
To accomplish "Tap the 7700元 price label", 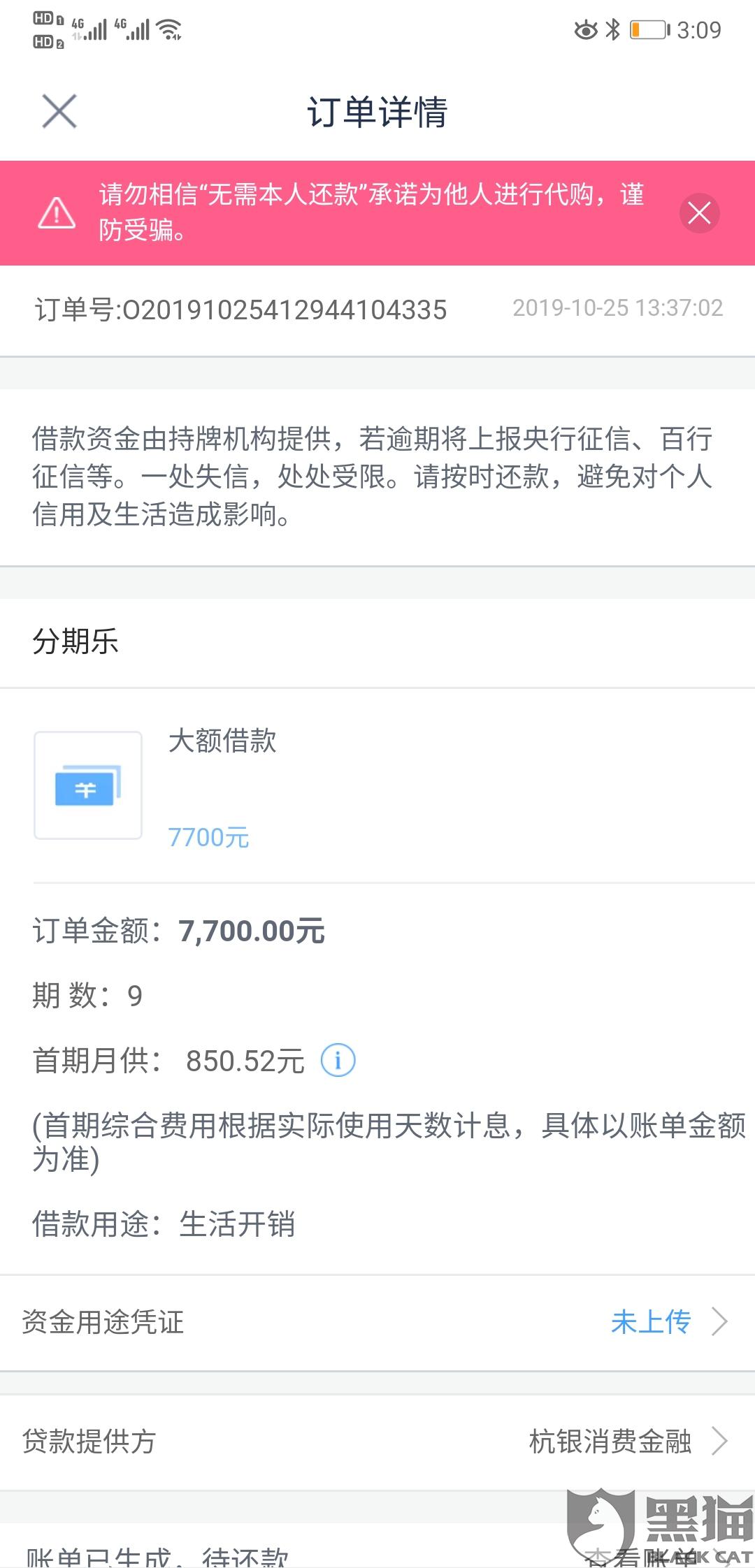I will point(208,837).
